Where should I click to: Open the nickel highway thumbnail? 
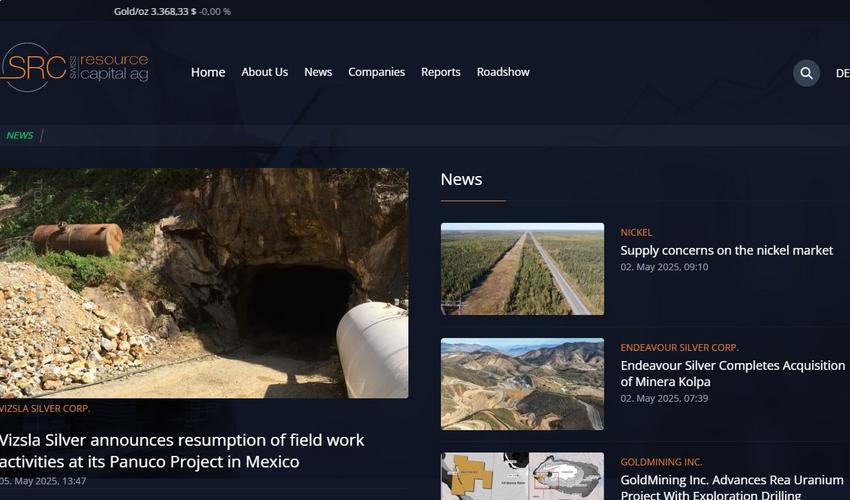[522, 269]
